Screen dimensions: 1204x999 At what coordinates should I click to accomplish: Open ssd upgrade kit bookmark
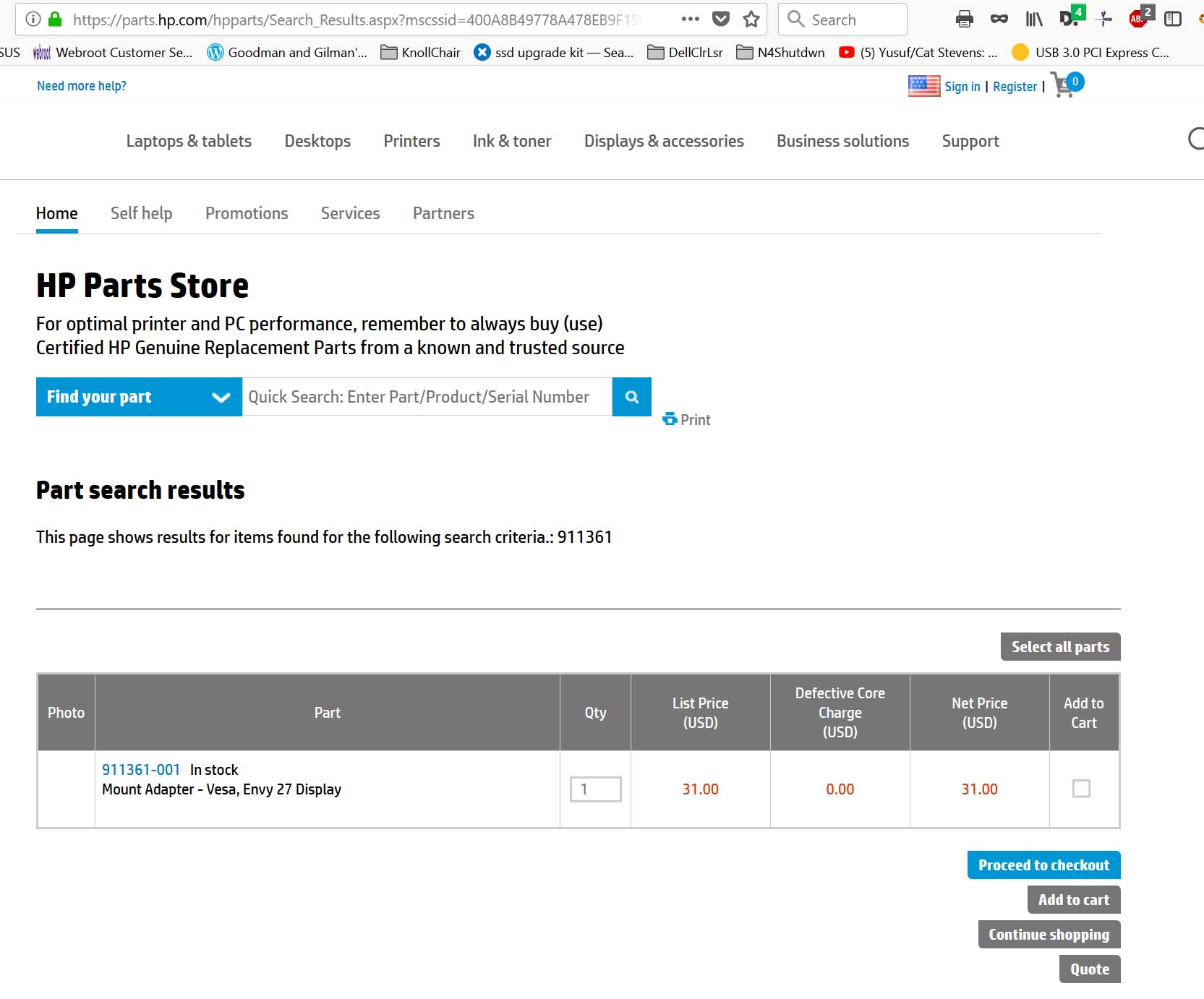point(554,52)
